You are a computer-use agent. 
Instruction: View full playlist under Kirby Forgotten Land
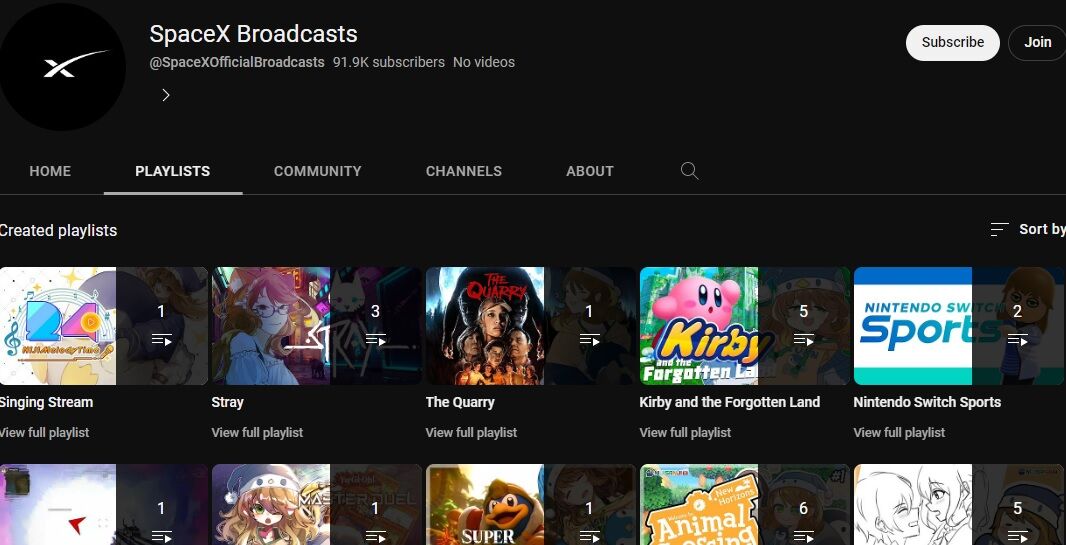tap(685, 433)
